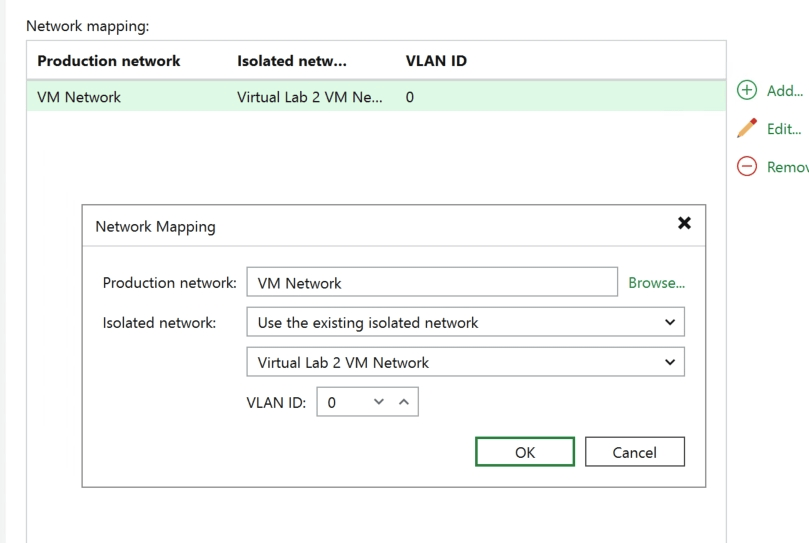Close the Network Mapping dialog
Image resolution: width=809 pixels, height=543 pixels.
click(684, 223)
